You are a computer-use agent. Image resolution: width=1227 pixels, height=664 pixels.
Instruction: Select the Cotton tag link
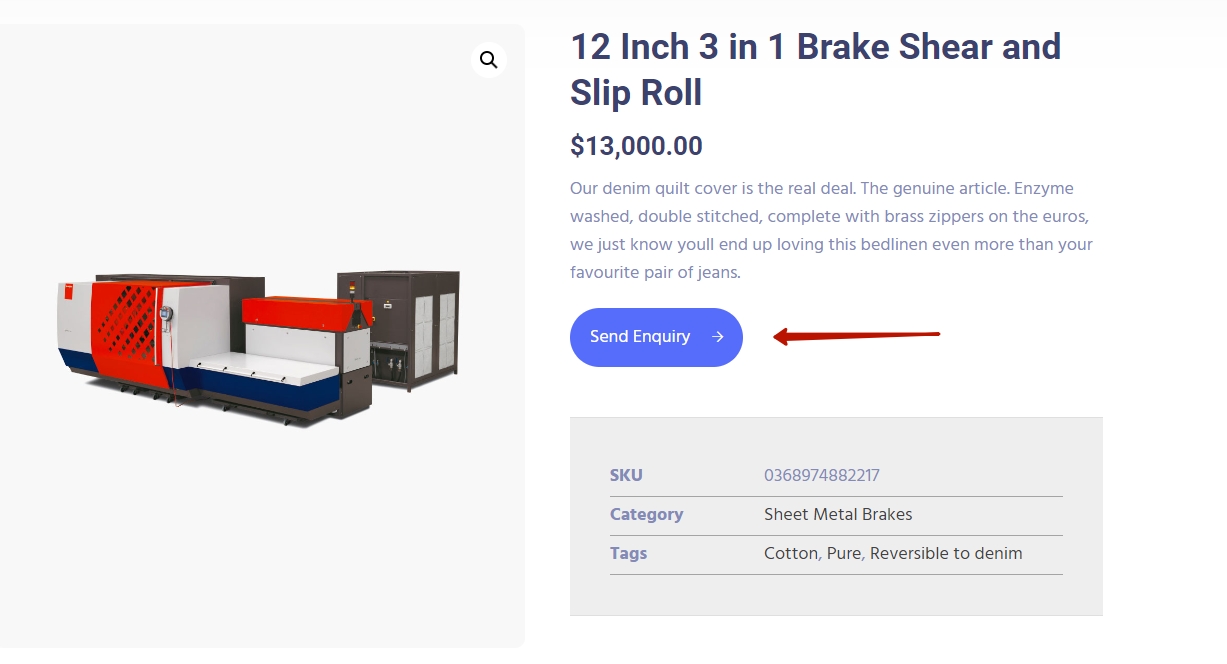pyautogui.click(x=790, y=554)
